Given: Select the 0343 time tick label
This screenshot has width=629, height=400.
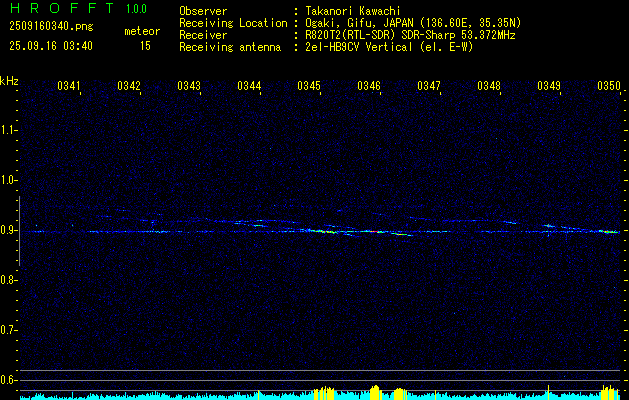Looking at the screenshot, I should (x=189, y=86).
